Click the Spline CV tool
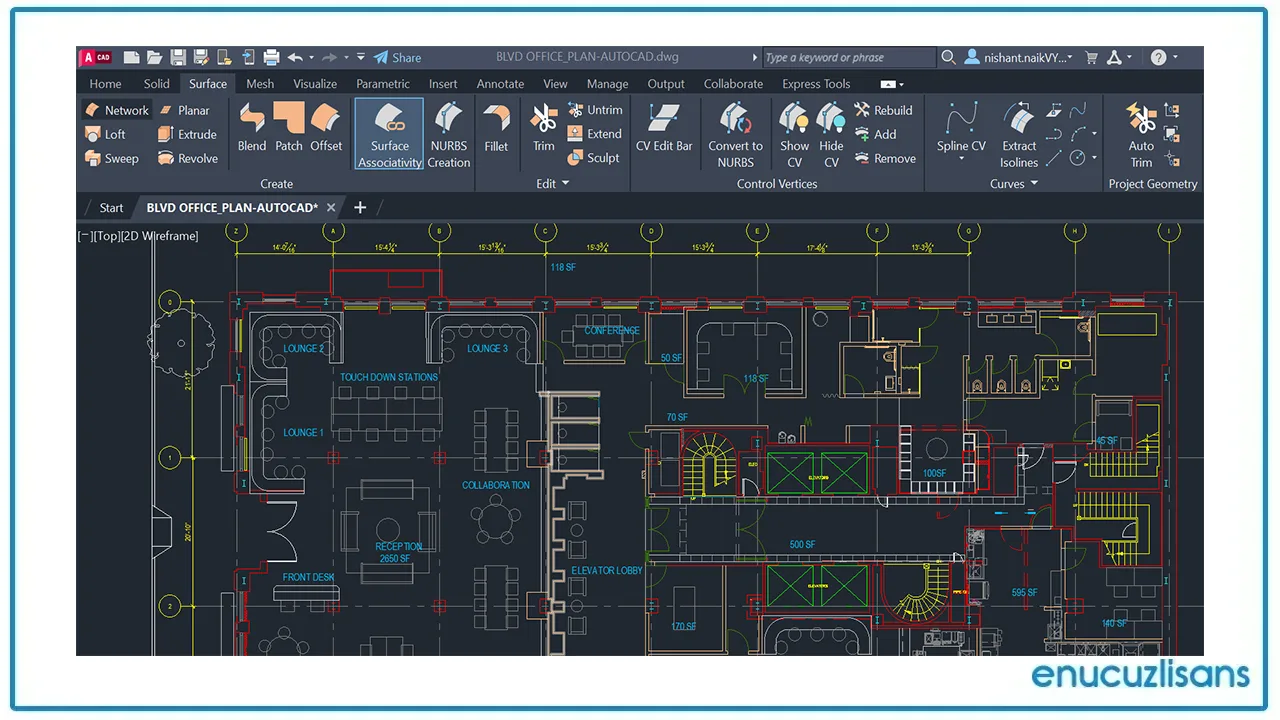The image size is (1280, 720). 961,127
